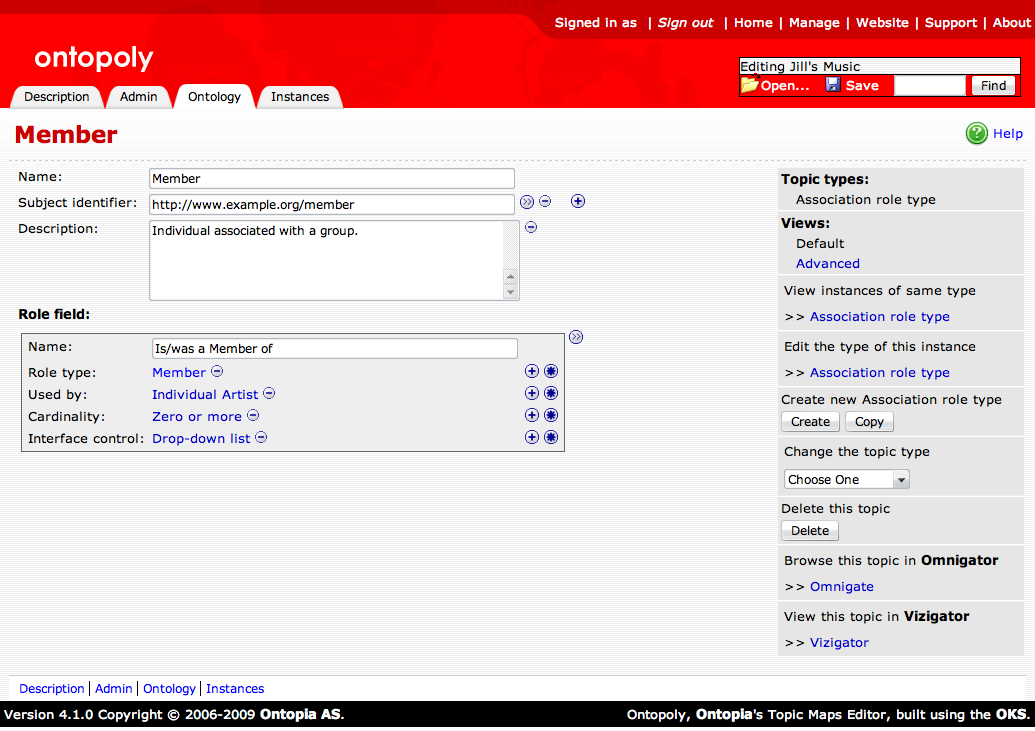Click the green Help question mark icon
The height and width of the screenshot is (731, 1035).
coord(976,133)
